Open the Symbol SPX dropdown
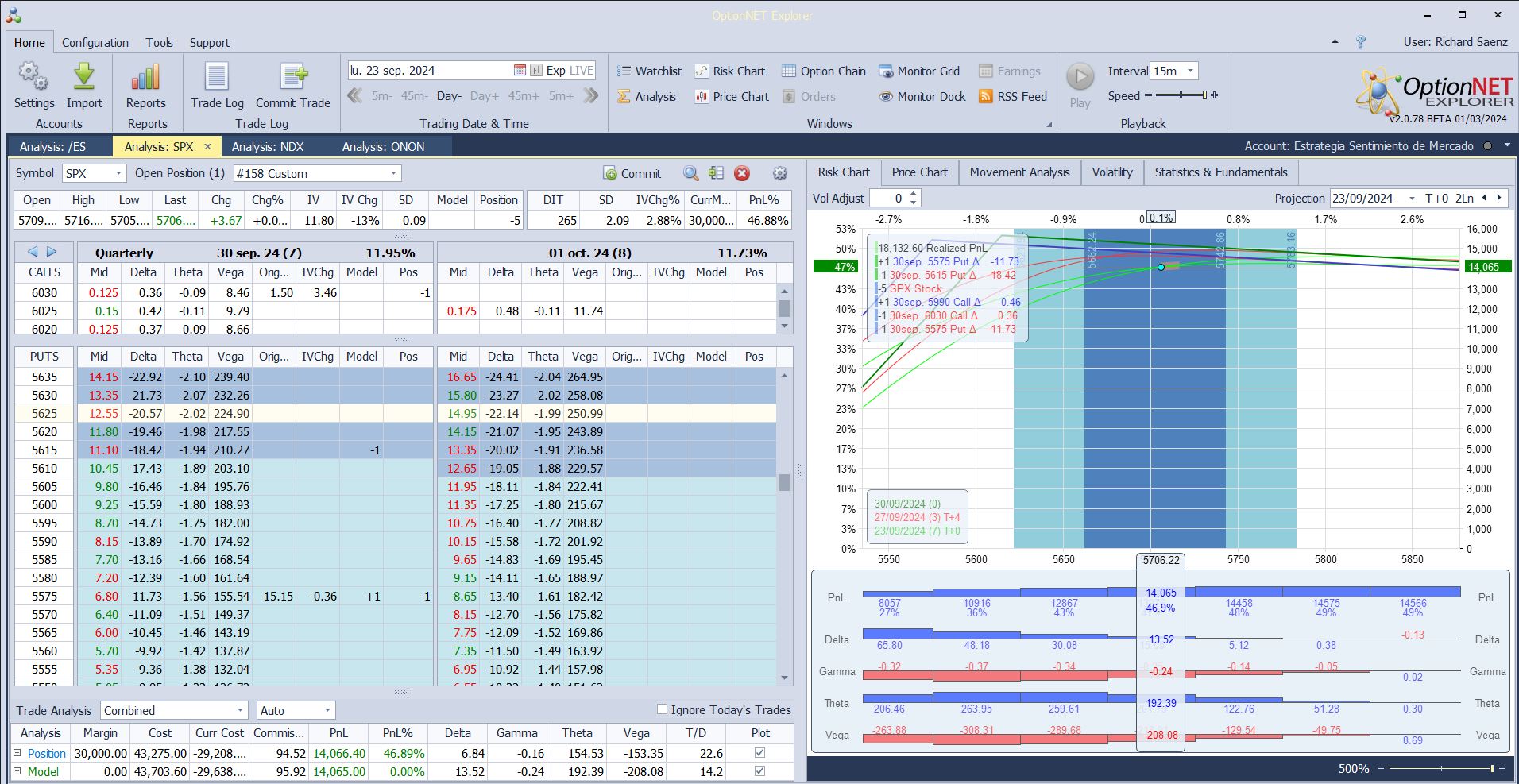 point(118,173)
